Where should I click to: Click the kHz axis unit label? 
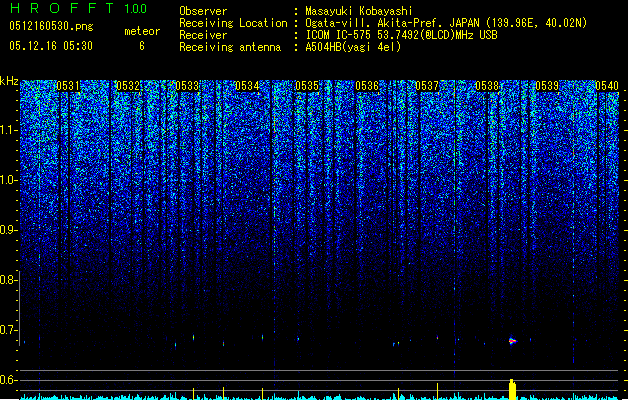9,81
